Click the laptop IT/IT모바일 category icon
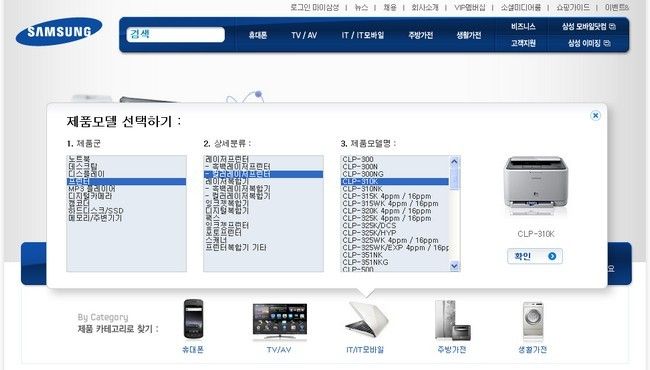Image resolution: width=650 pixels, height=370 pixels. pos(366,320)
